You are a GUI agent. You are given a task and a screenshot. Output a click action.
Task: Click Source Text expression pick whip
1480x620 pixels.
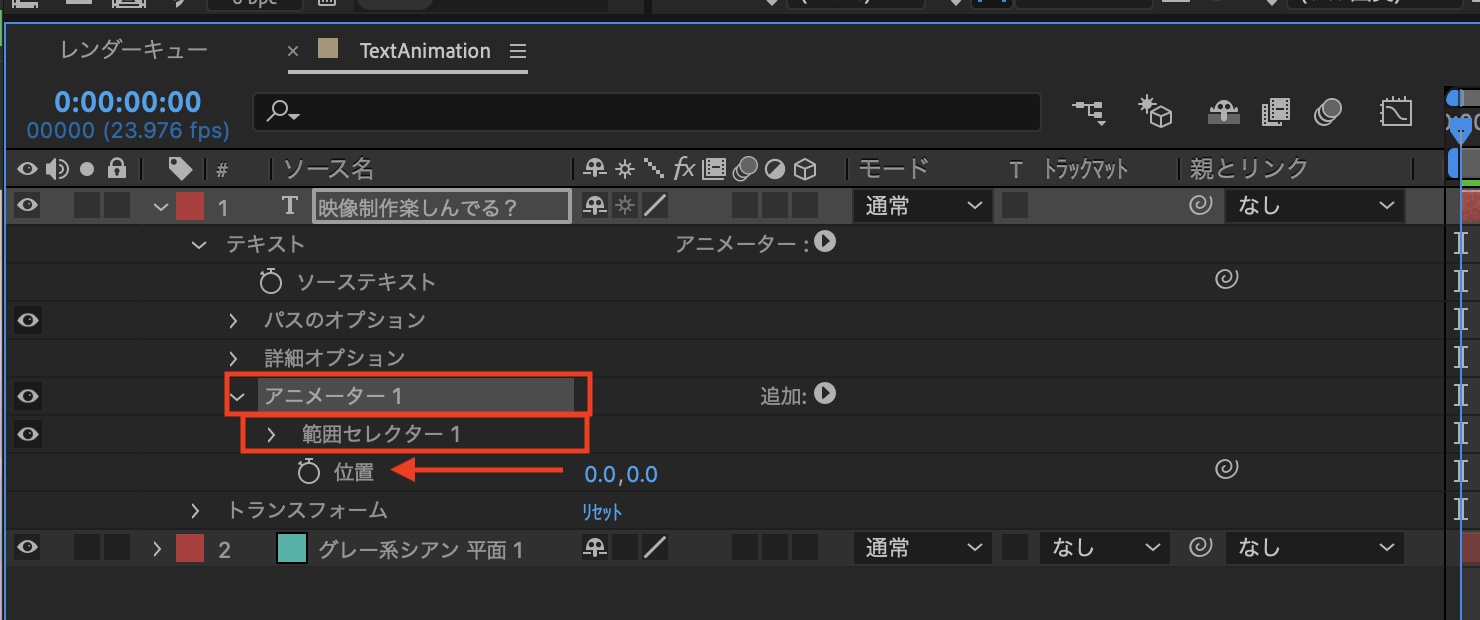(x=1227, y=280)
